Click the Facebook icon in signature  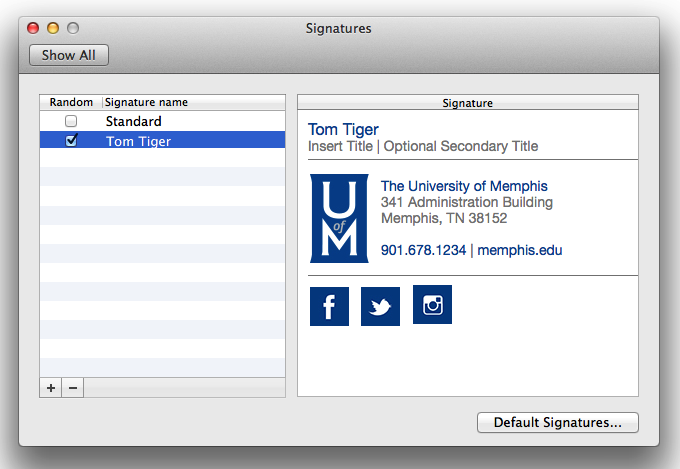(x=329, y=306)
